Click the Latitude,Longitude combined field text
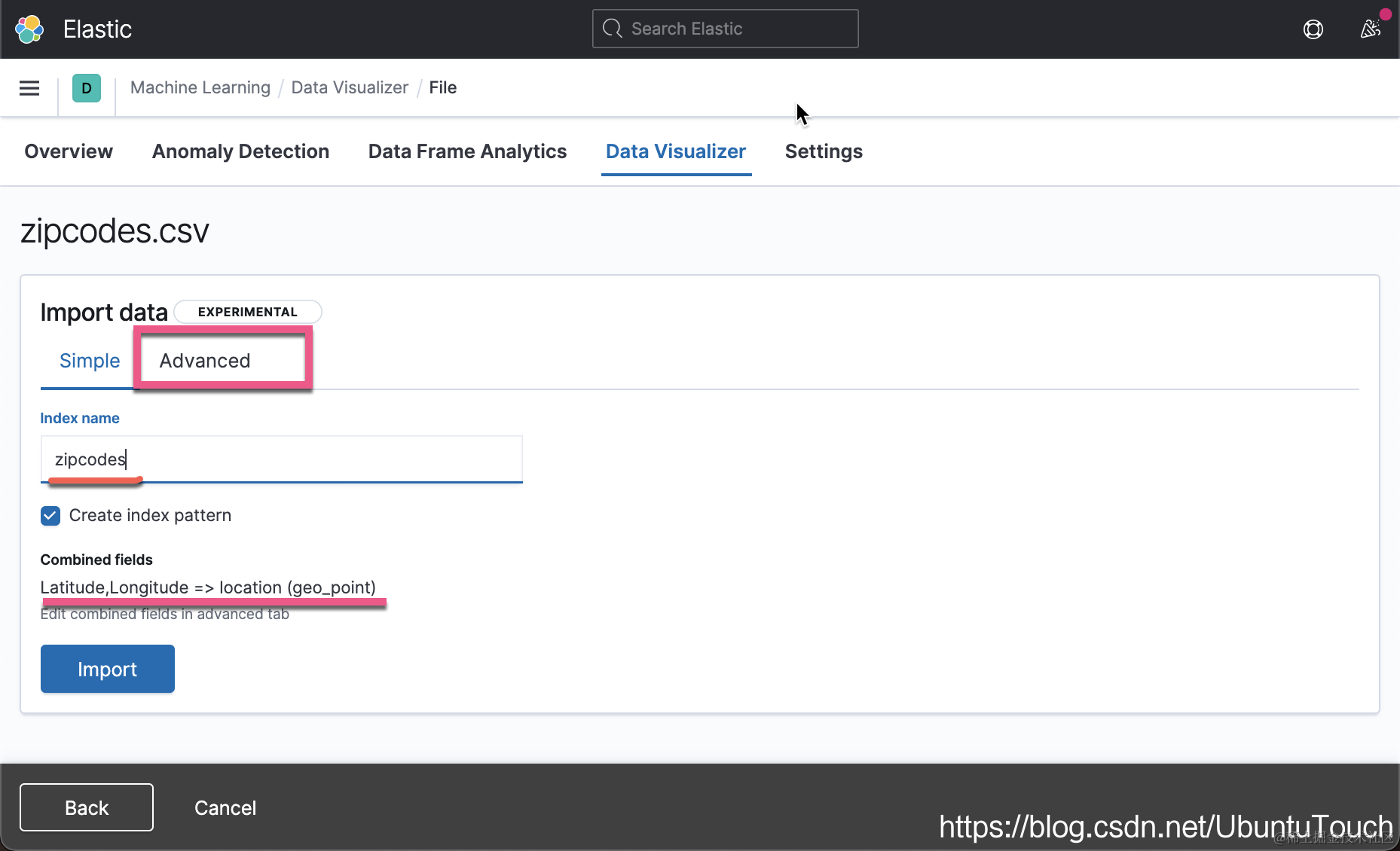This screenshot has width=1400, height=851. (208, 587)
